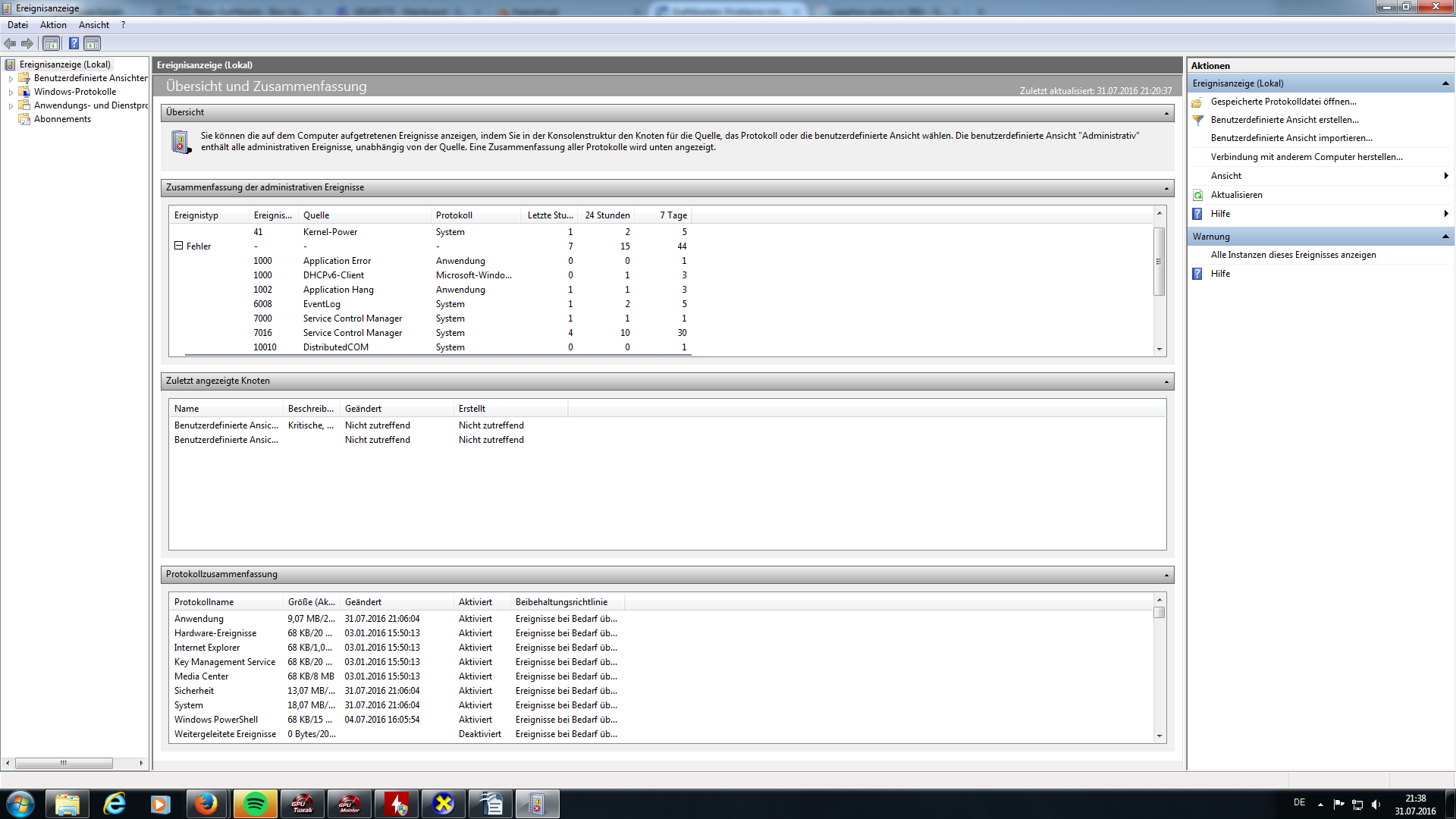Expand the Benutzerdefinierte Ansichten tree node

coord(11,79)
